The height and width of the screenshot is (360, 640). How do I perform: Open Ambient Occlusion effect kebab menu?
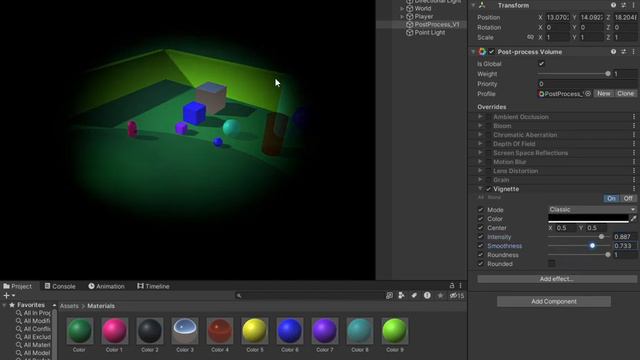[634, 117]
